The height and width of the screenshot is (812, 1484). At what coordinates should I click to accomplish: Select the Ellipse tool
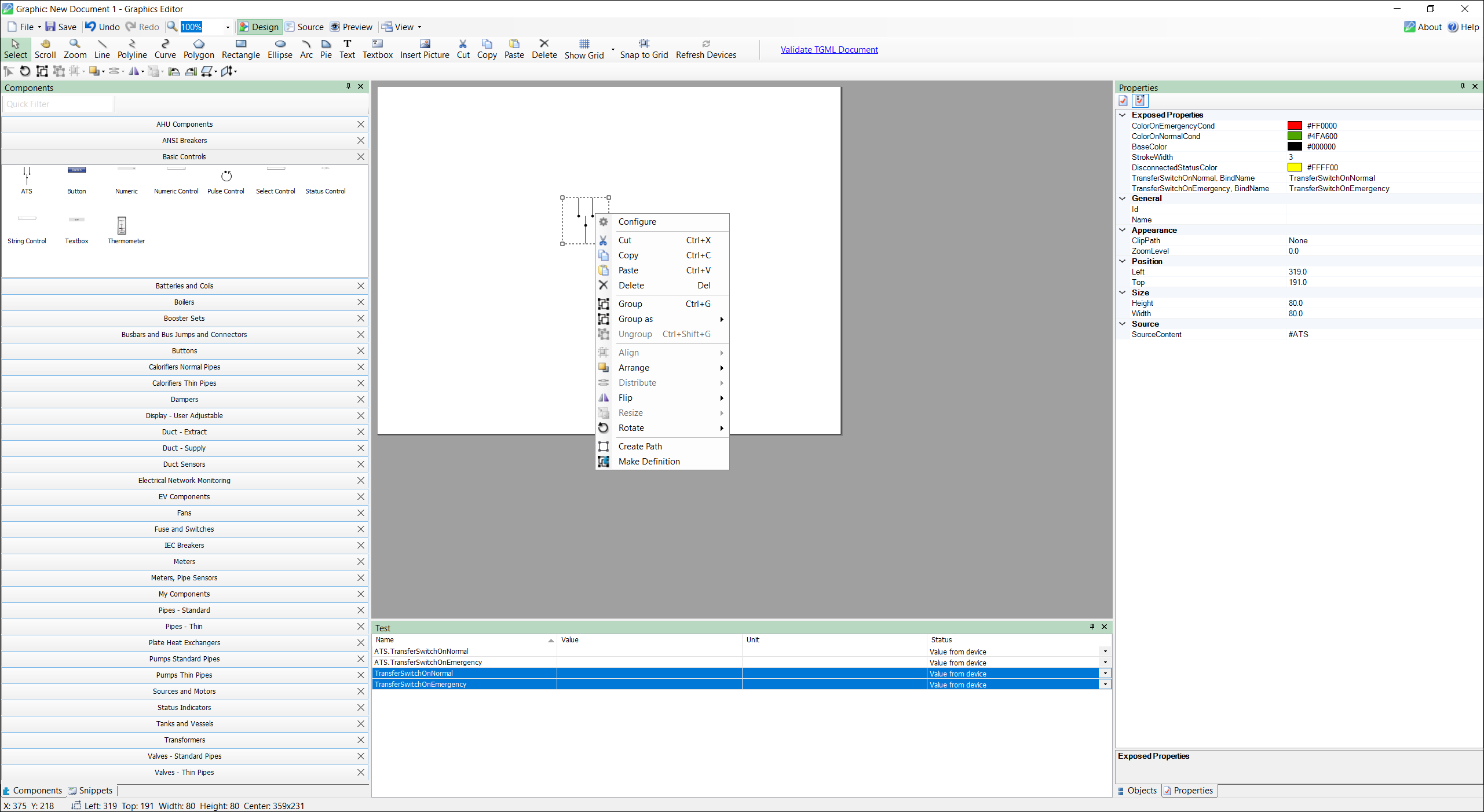280,49
